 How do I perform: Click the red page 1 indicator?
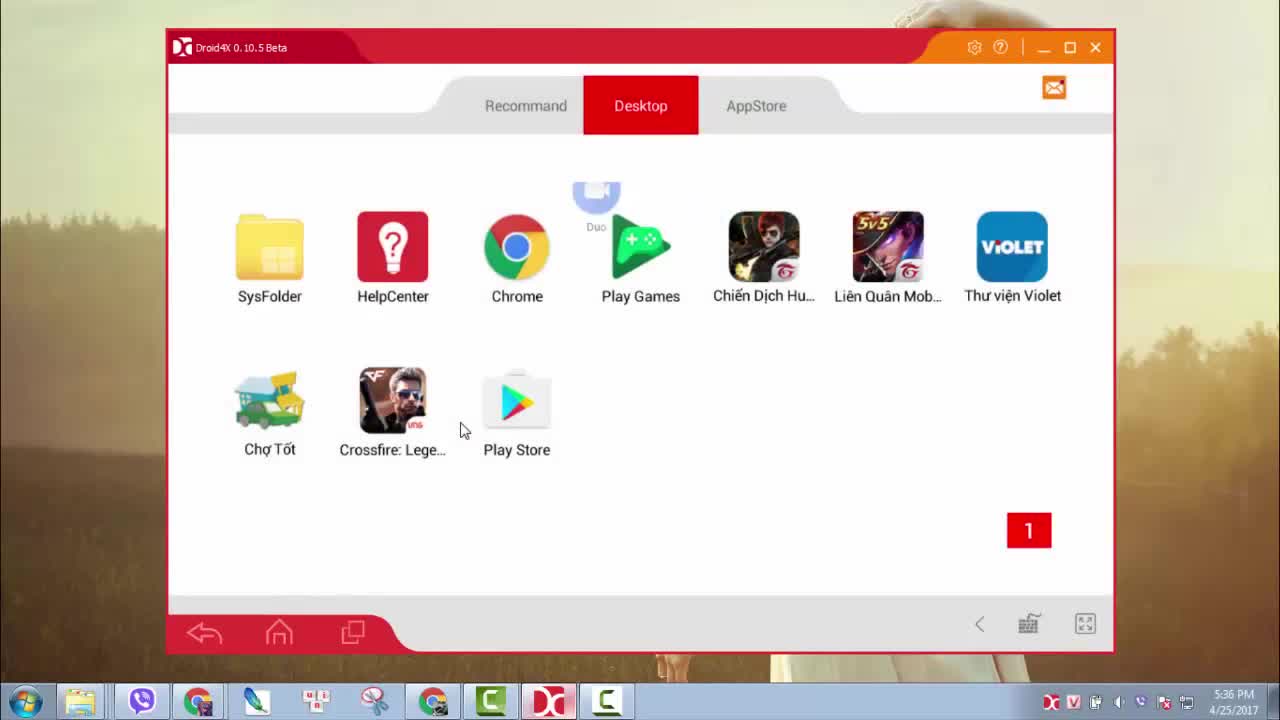tap(1029, 531)
